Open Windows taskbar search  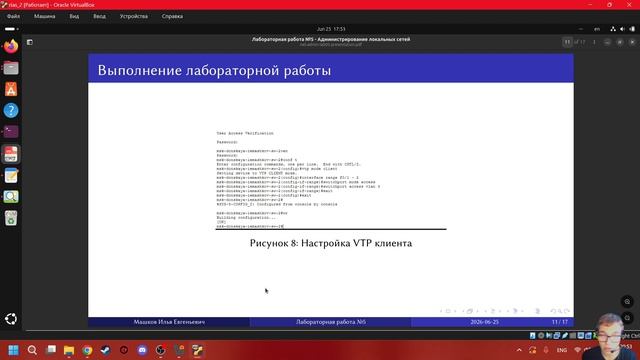32,350
